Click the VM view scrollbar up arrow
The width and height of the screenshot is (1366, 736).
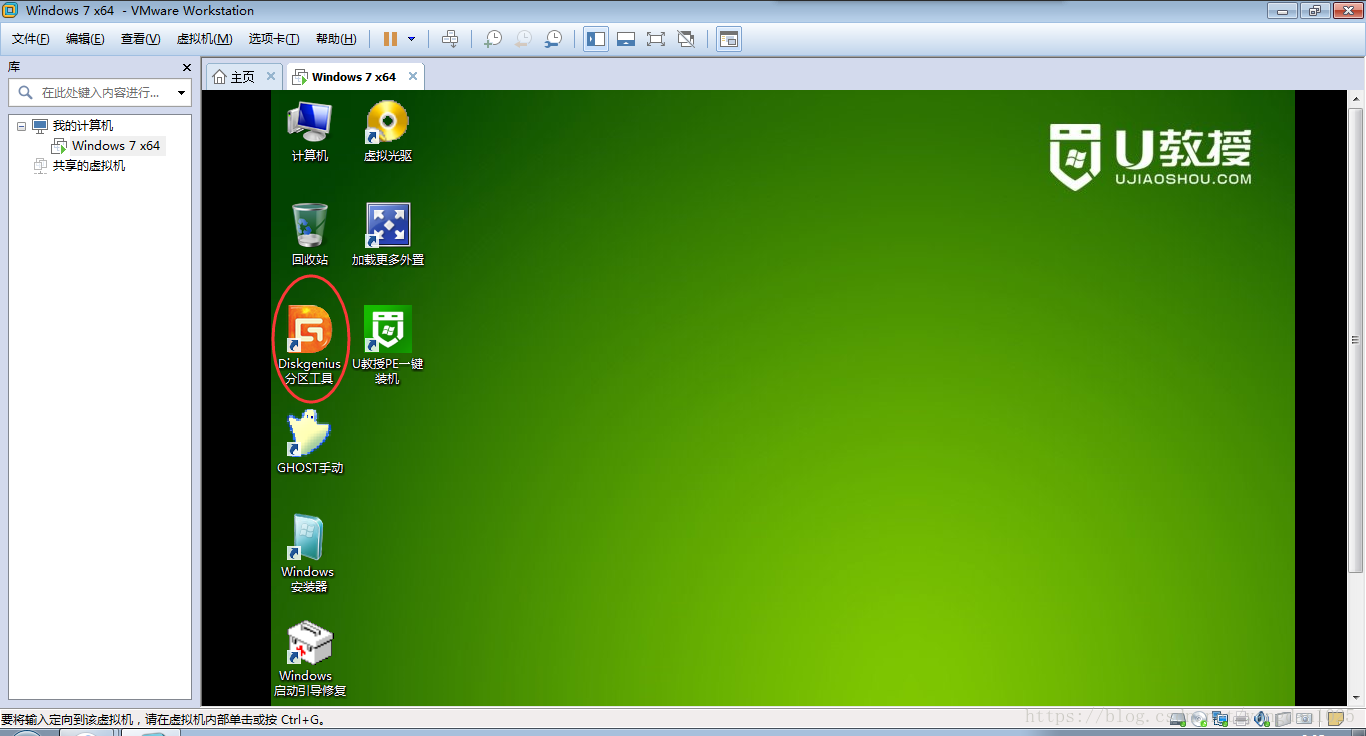(1357, 99)
